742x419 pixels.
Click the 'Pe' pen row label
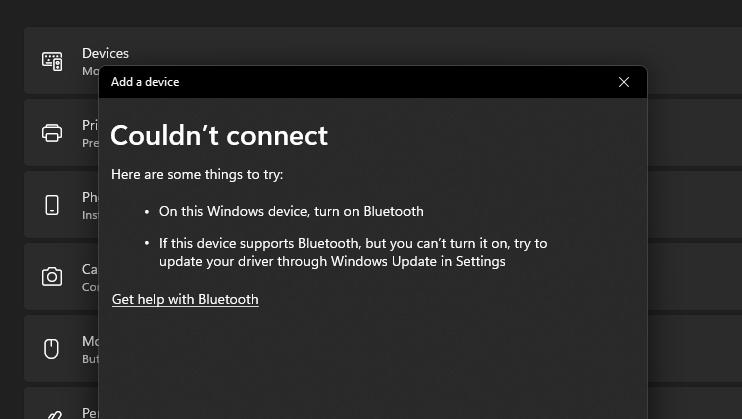click(x=89, y=412)
